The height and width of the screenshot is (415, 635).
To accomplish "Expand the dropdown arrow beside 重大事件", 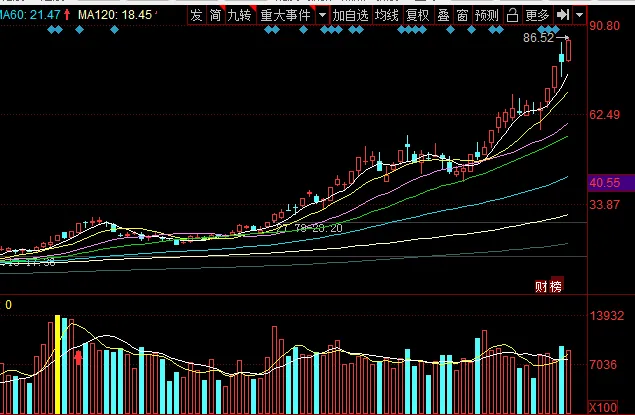I will pyautogui.click(x=321, y=15).
